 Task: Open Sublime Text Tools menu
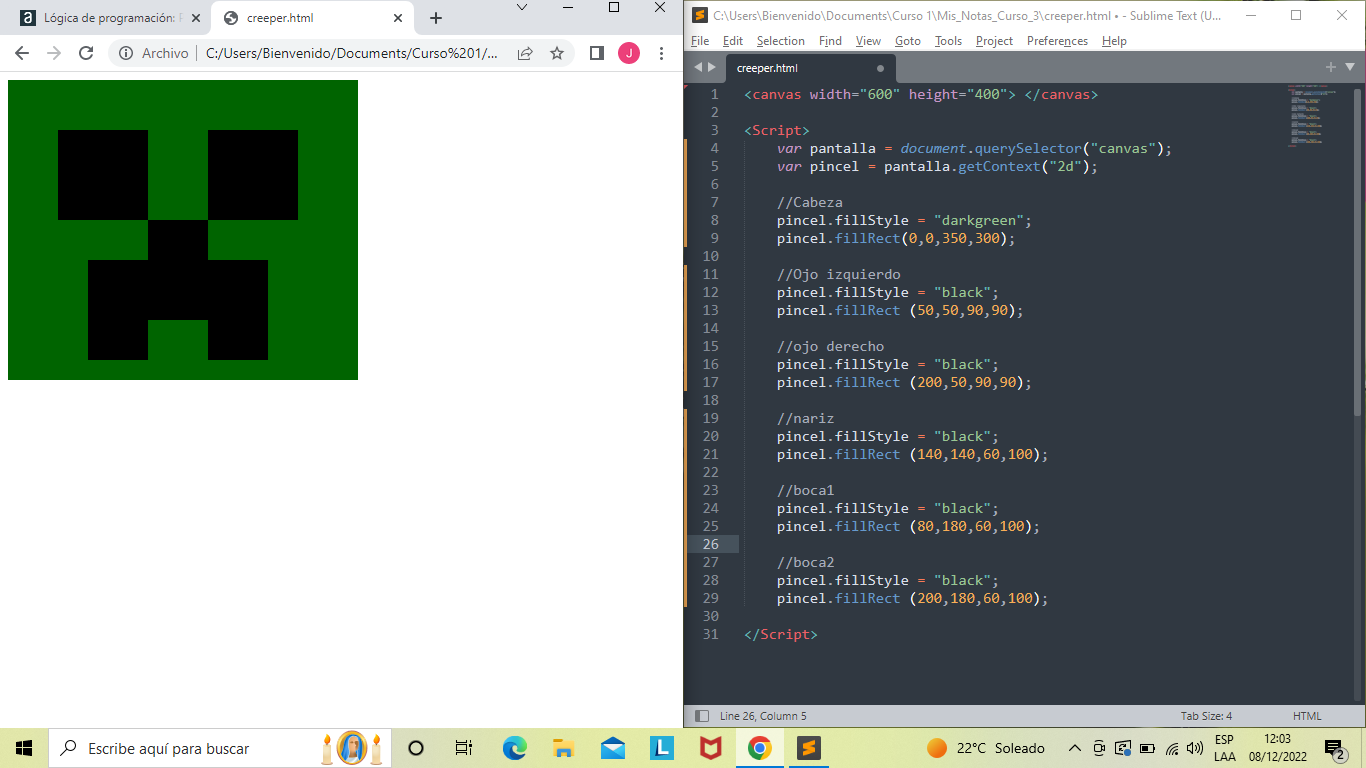point(948,41)
